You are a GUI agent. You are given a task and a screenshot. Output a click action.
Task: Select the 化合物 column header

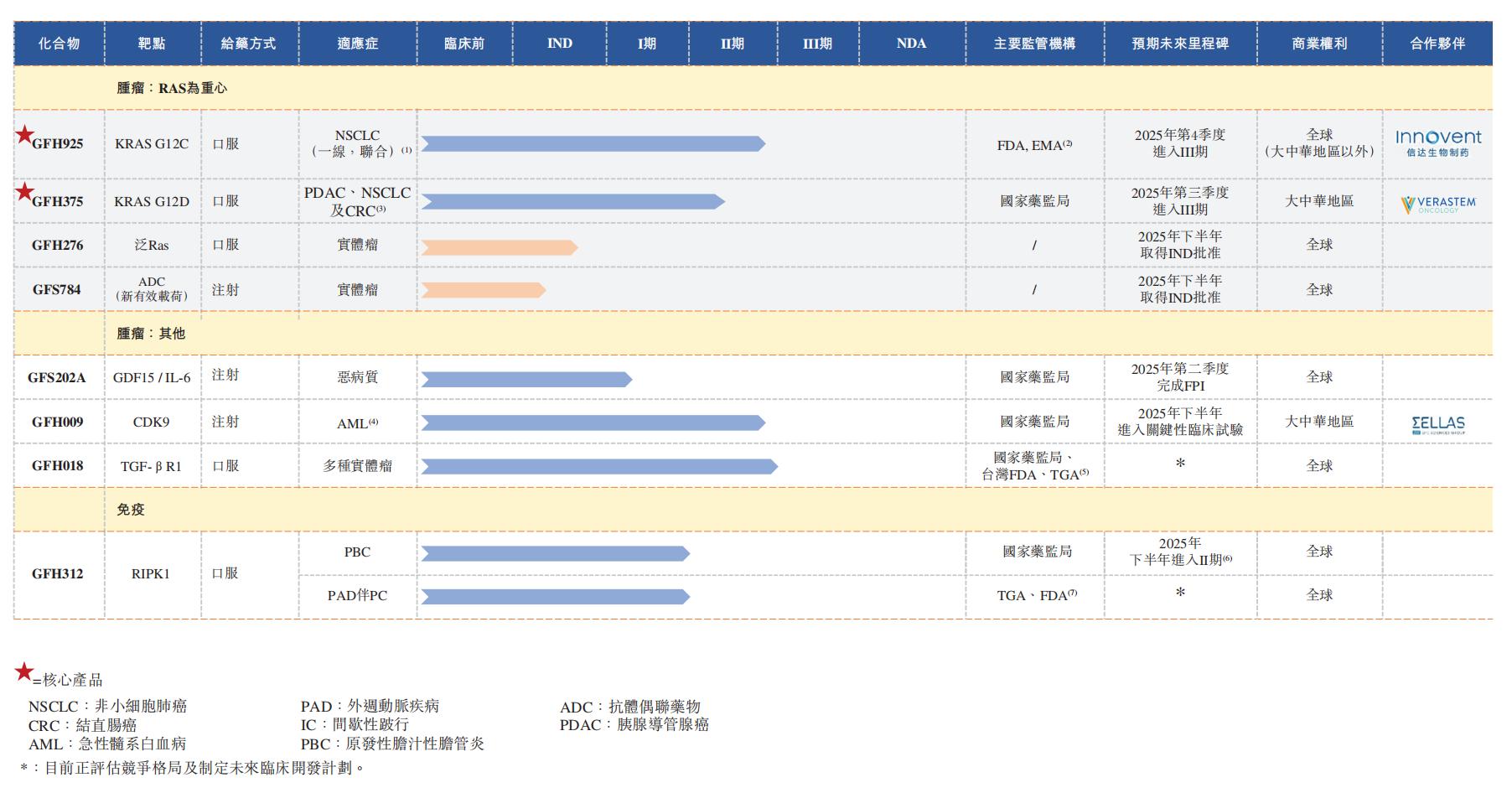(59, 44)
